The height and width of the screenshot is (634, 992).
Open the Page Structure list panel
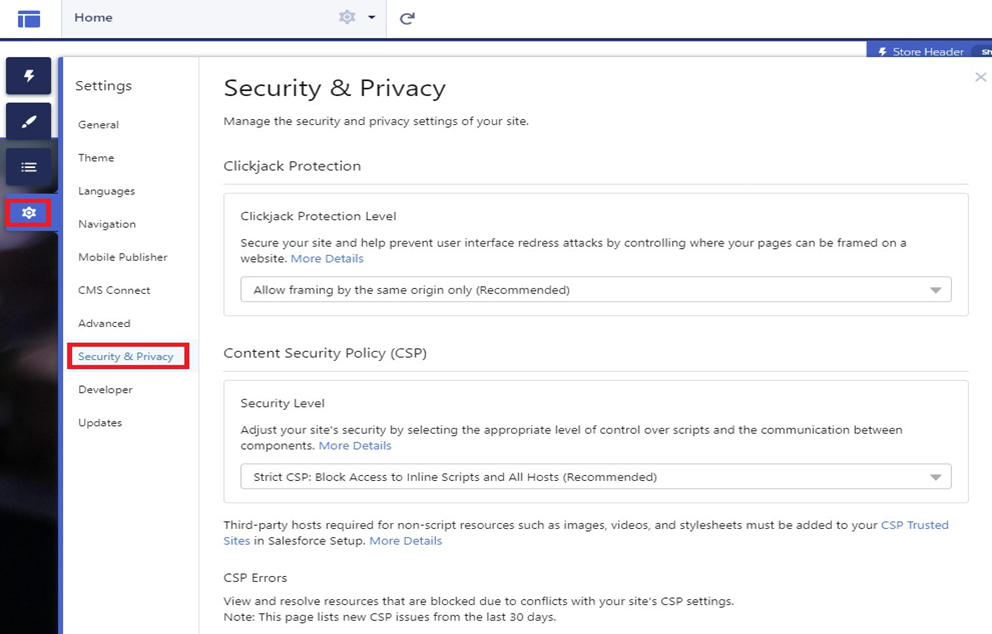(28, 167)
